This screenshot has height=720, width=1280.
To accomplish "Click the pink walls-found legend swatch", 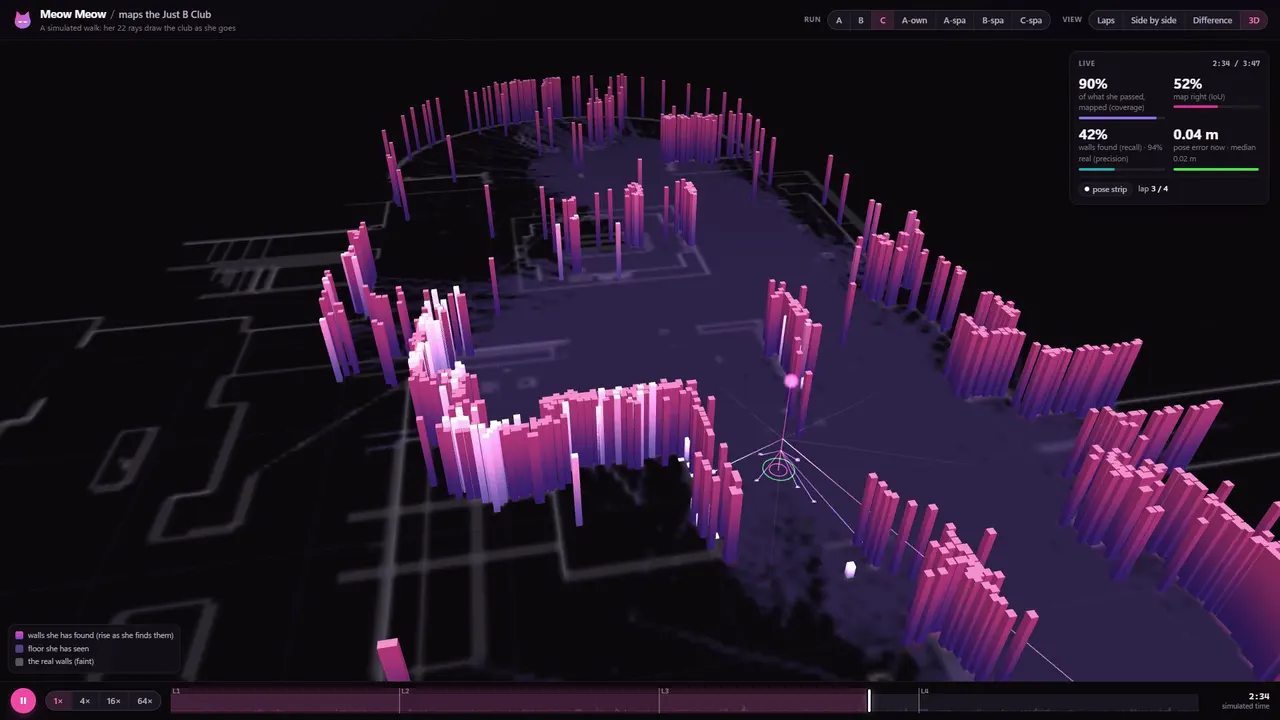I will click(x=19, y=635).
